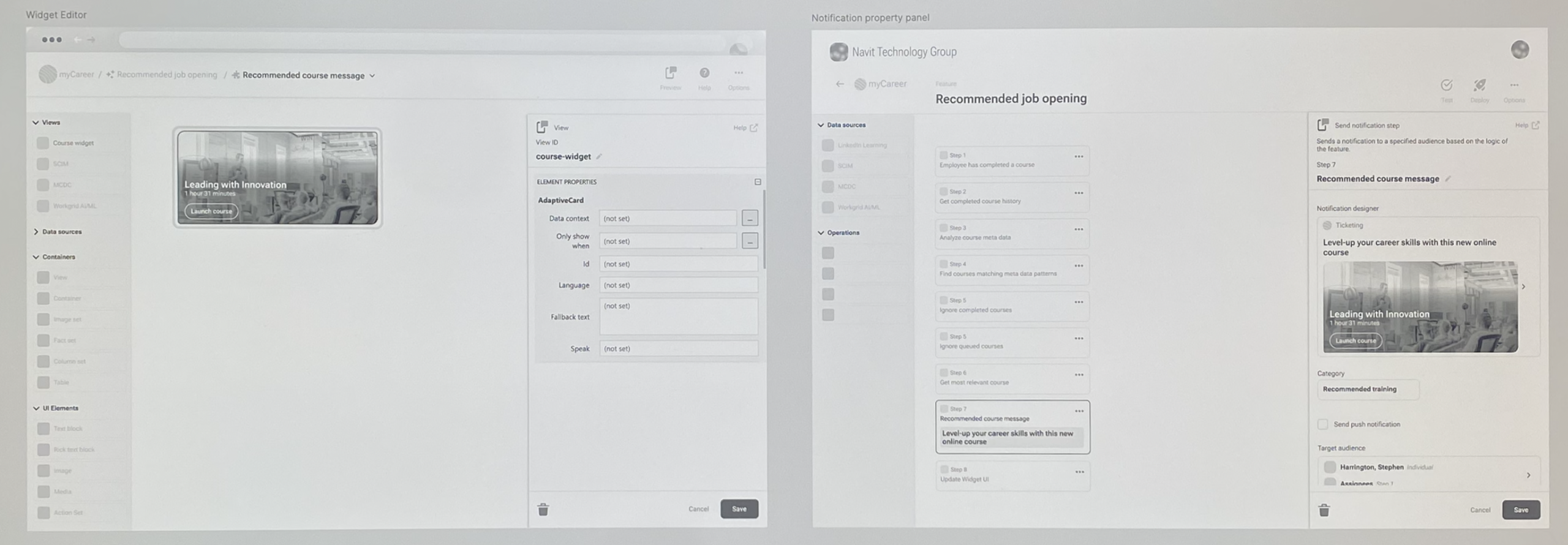Click Cancel in Send notification panel
The width and height of the screenshot is (1568, 545).
click(1480, 510)
